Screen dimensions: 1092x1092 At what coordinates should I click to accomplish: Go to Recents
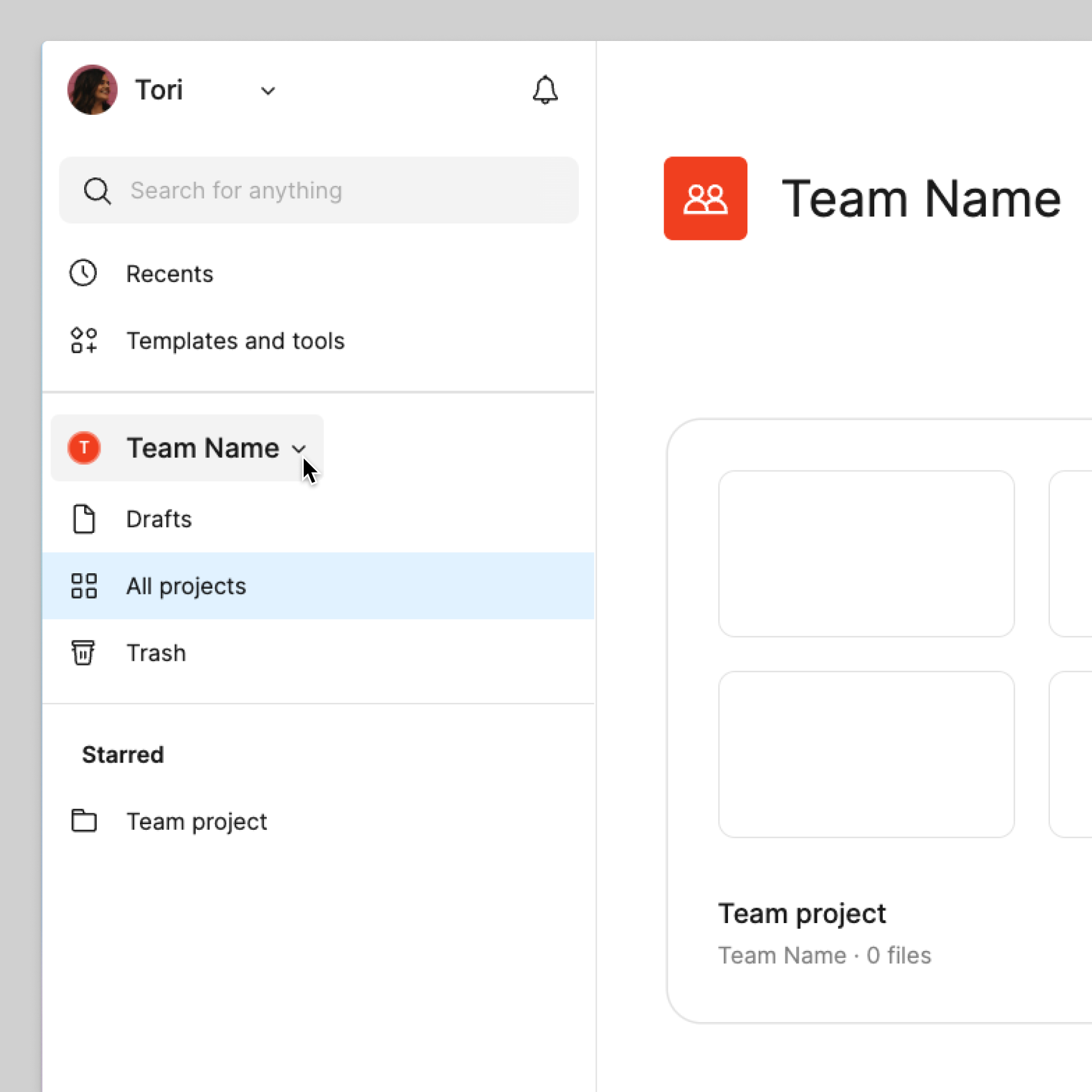(169, 274)
